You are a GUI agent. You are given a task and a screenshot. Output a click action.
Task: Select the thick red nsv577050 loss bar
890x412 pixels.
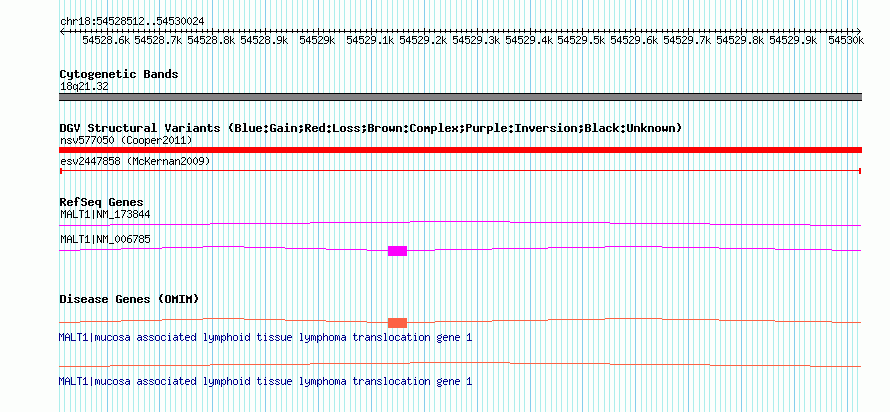[x=460, y=150]
